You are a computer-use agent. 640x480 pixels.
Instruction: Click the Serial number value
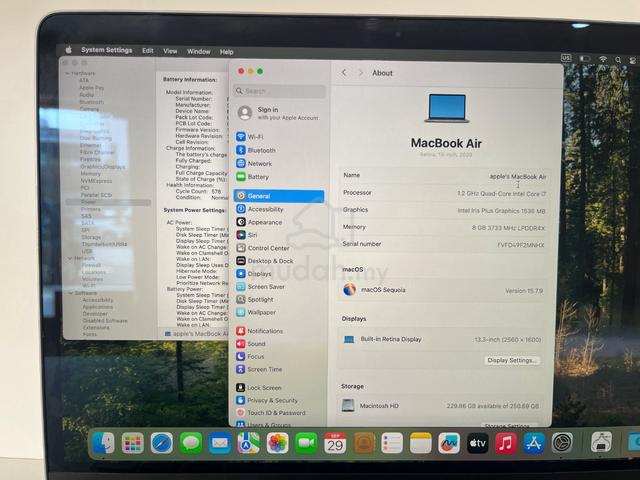[x=520, y=245]
